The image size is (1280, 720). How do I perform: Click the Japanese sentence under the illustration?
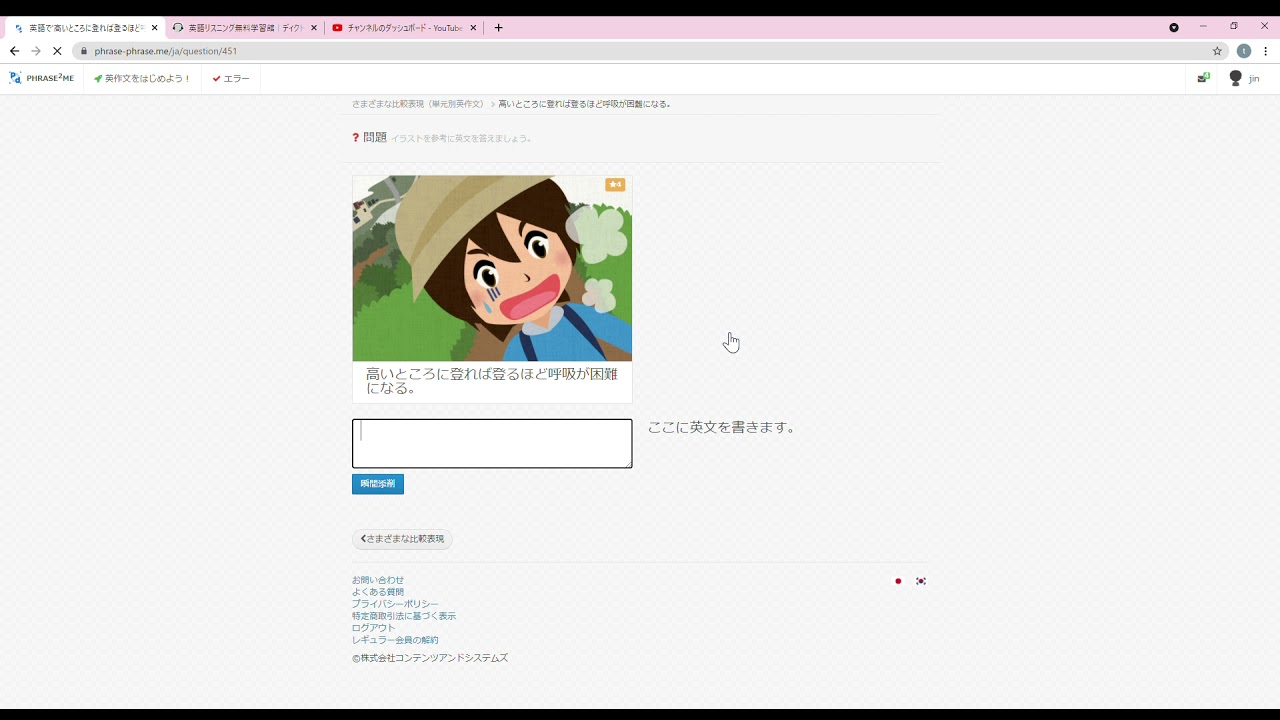point(492,381)
